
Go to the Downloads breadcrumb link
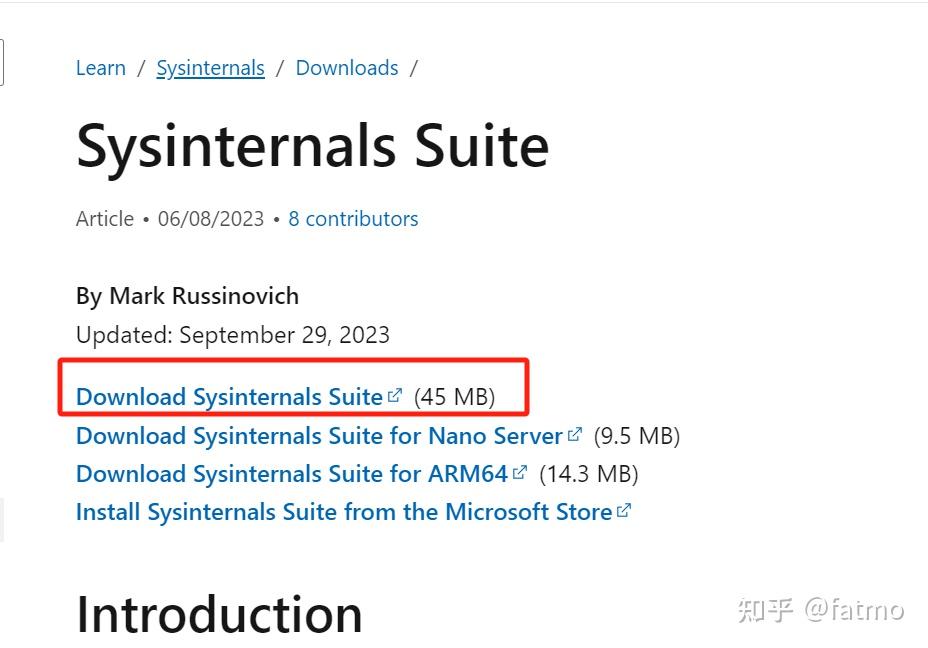coord(346,67)
